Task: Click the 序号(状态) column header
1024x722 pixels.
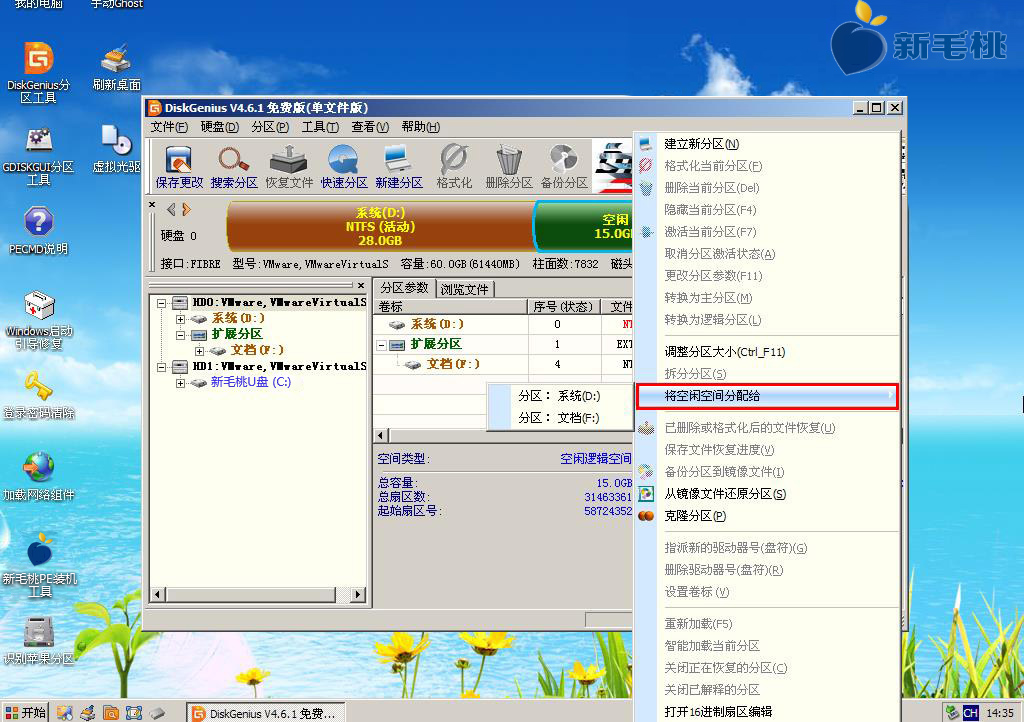Action: 564,306
